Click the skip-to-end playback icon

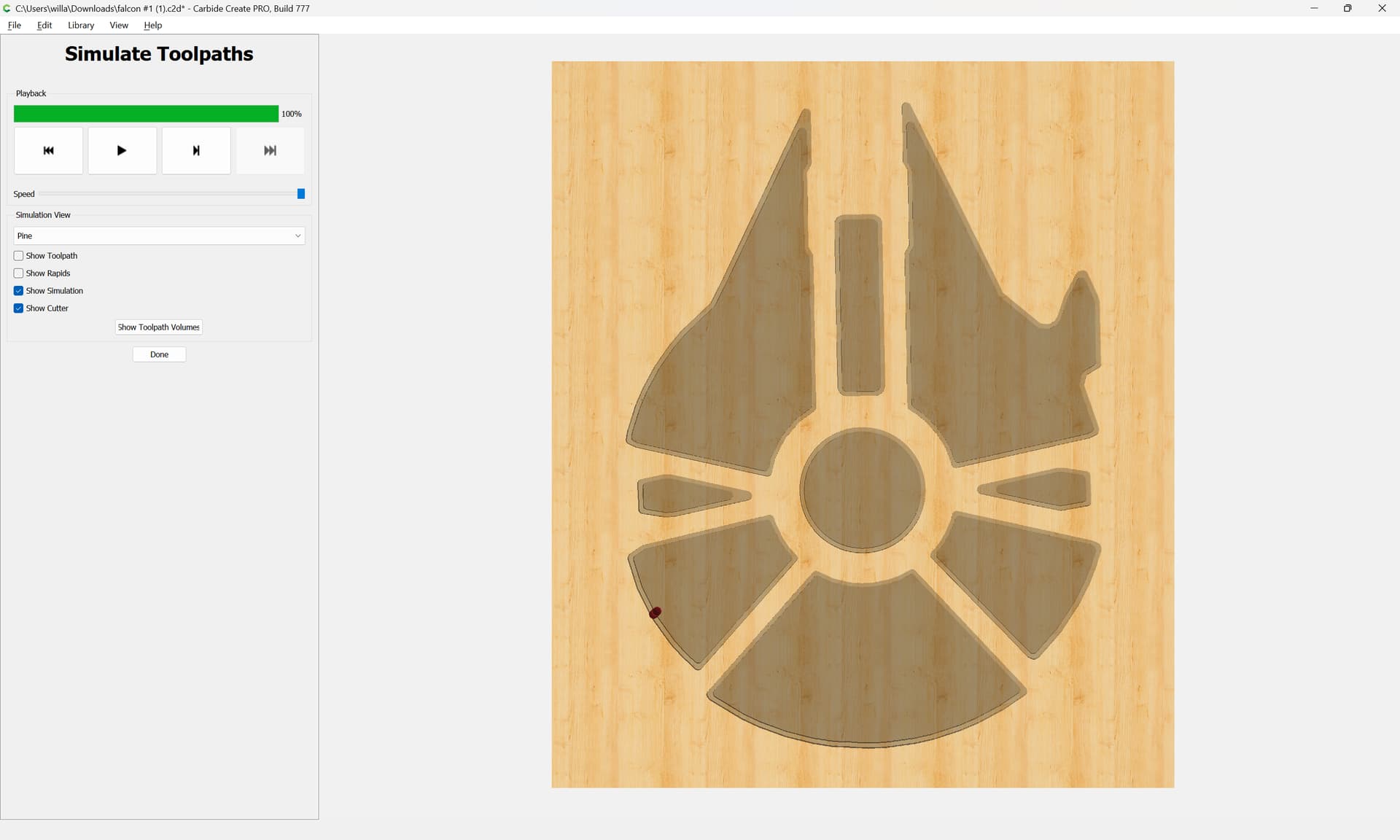270,151
